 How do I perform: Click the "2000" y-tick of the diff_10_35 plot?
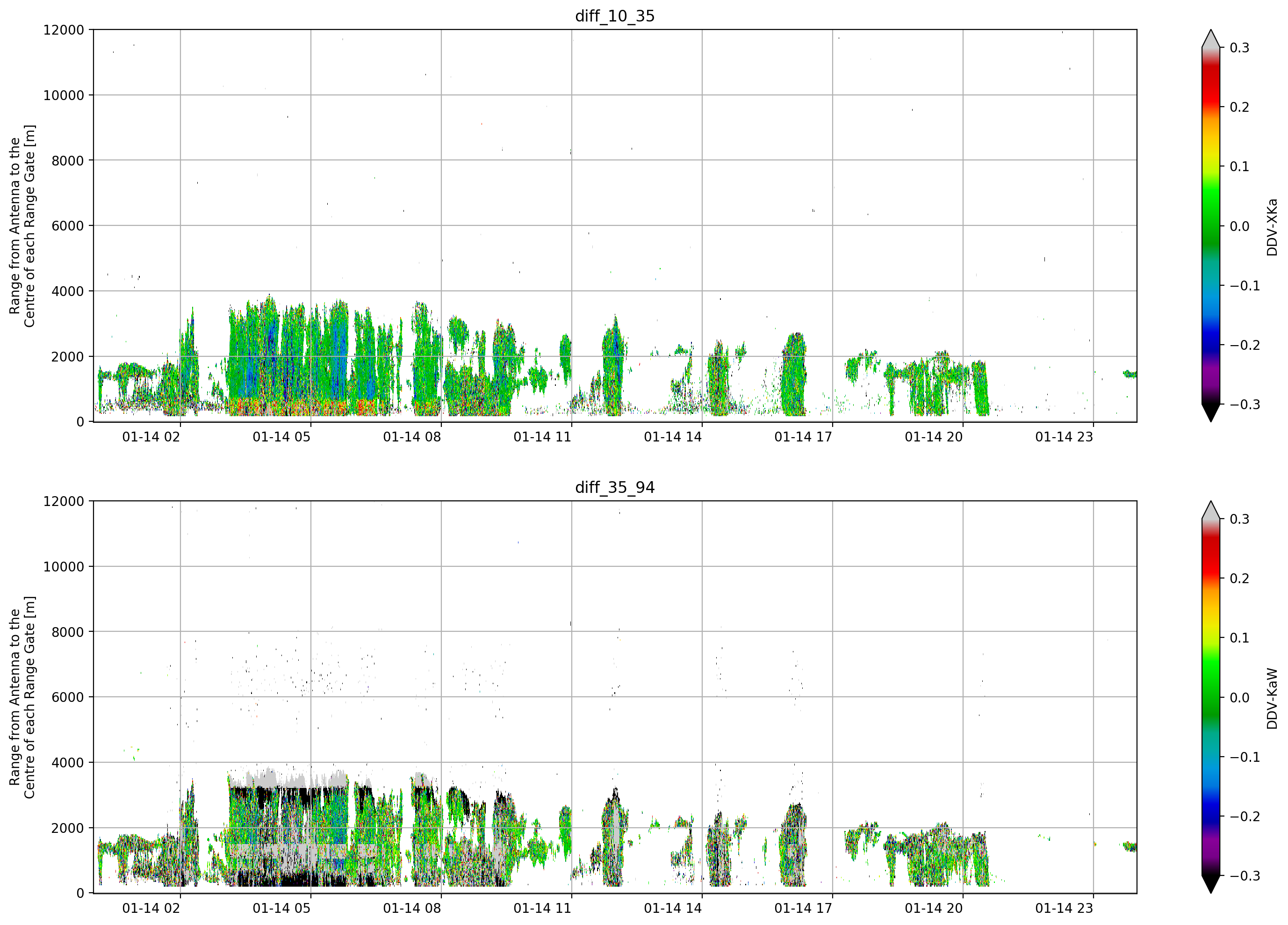68,357
